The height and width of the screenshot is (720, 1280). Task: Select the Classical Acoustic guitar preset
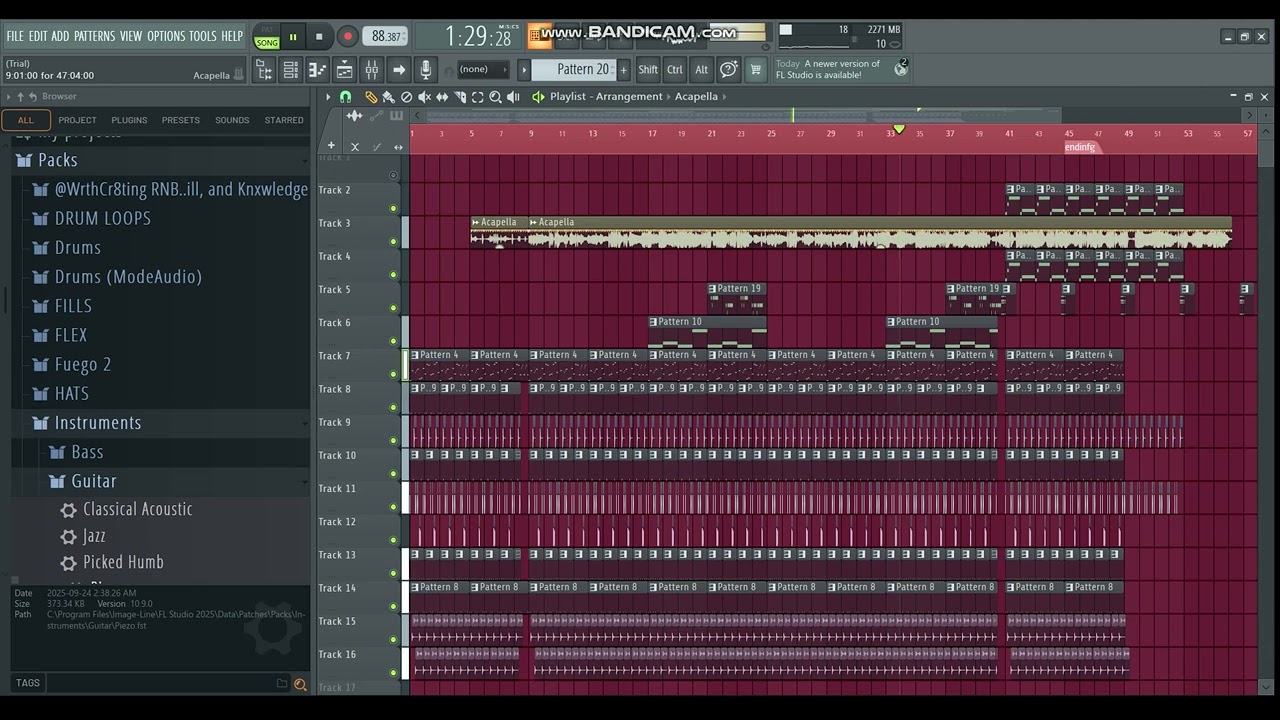[x=138, y=510]
